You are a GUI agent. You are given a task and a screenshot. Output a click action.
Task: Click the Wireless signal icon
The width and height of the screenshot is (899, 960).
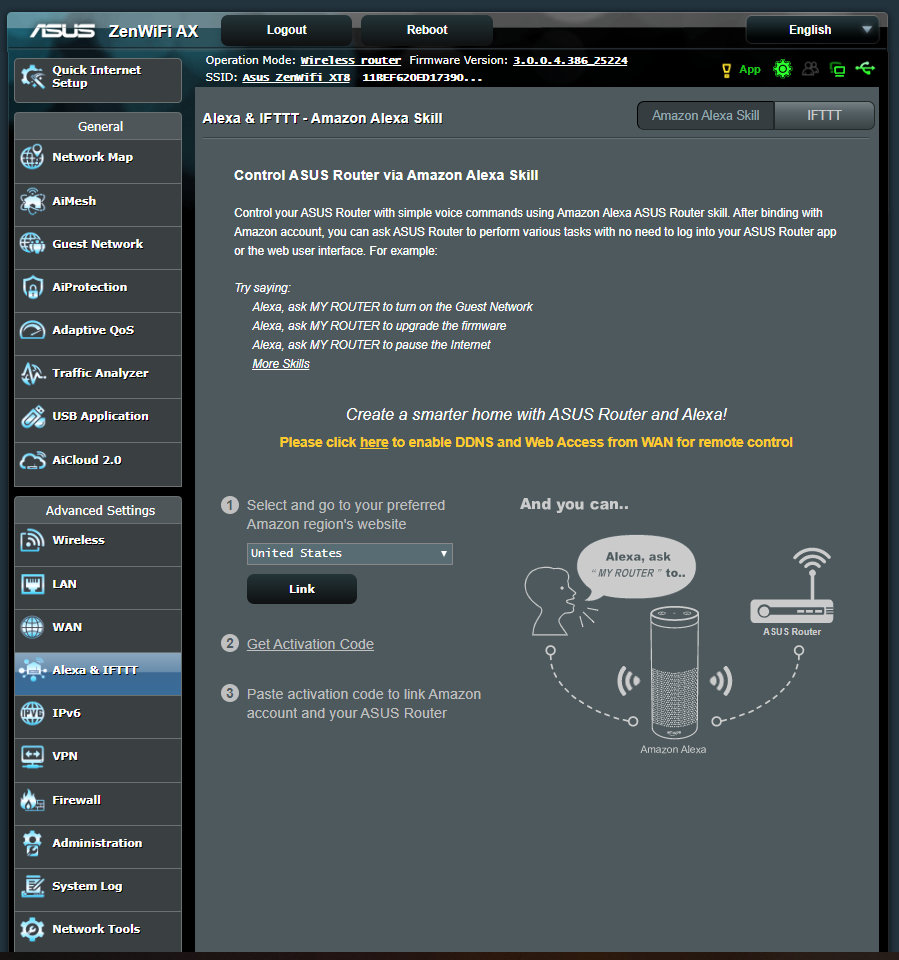point(32,540)
